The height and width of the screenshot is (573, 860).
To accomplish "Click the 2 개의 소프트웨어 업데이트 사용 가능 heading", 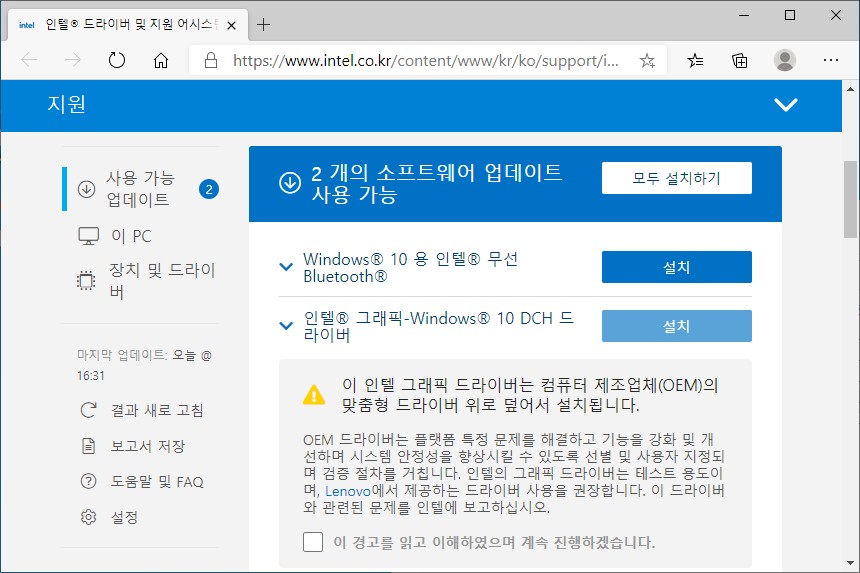I will point(437,183).
